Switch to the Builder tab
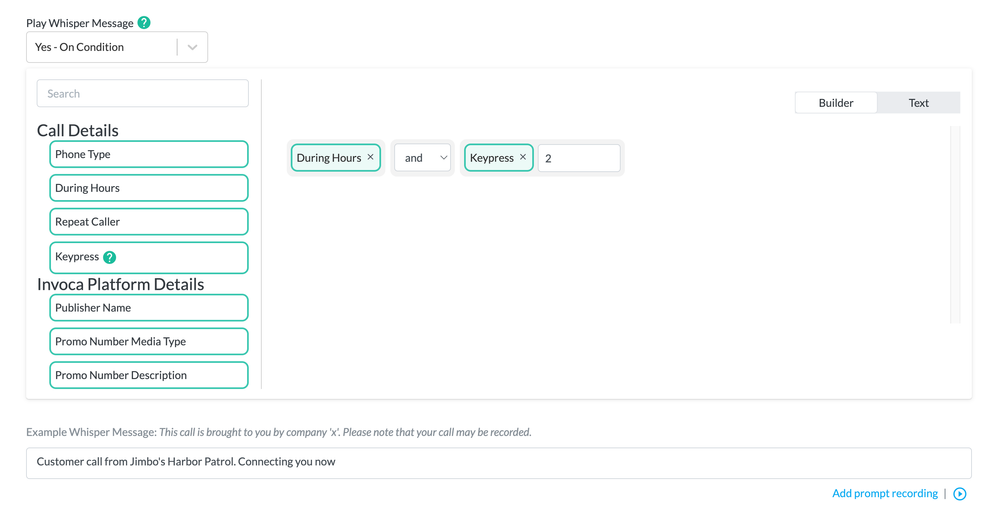Viewport: 999px width, 516px height. click(x=836, y=103)
